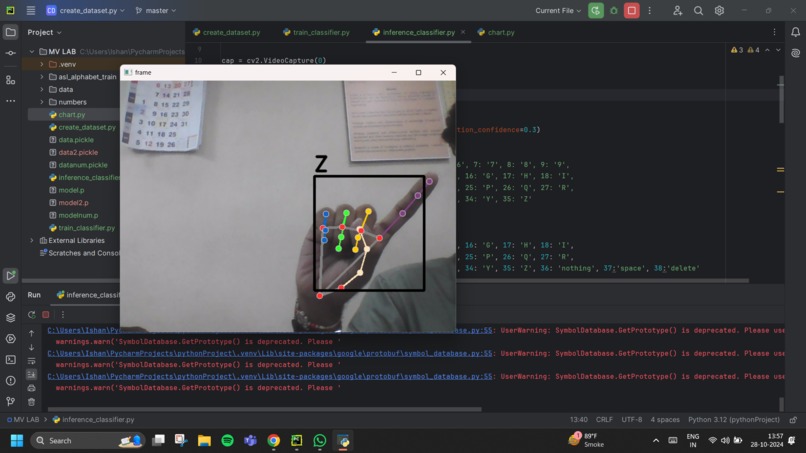
Task: Expand the numbers folder
Action: click(42, 102)
